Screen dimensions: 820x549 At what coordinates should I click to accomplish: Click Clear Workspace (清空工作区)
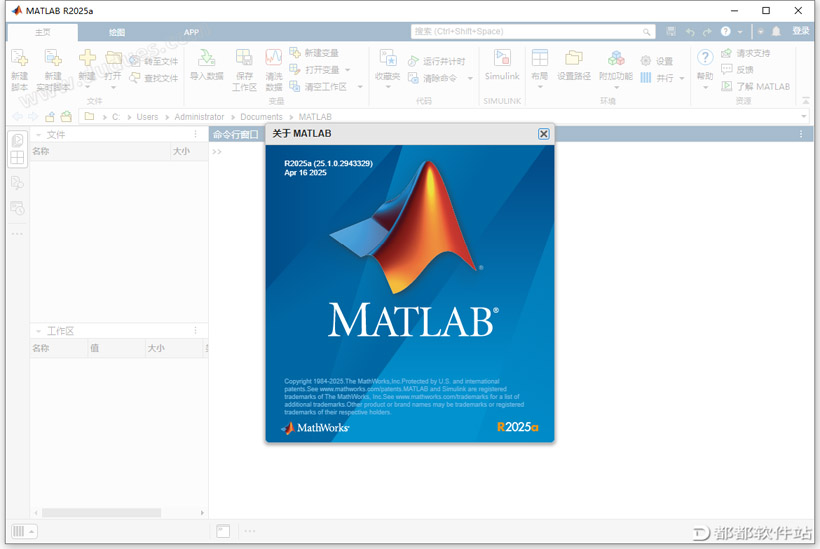(x=318, y=86)
